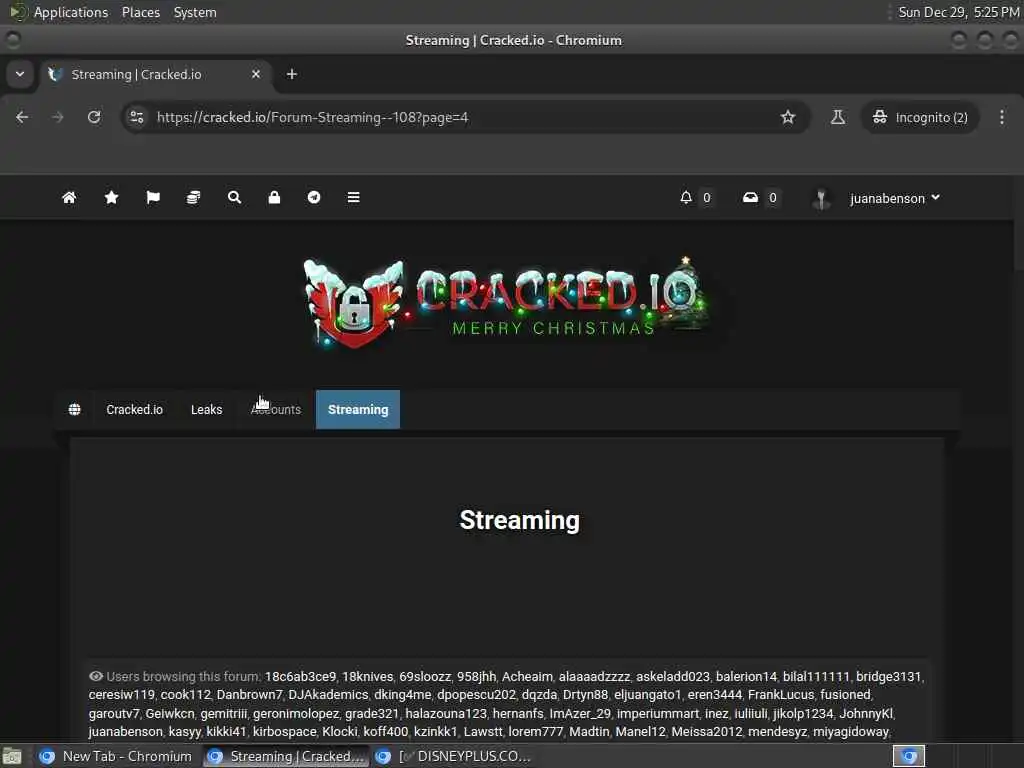Click the globe icon in breadcrumb
The height and width of the screenshot is (768, 1024).
74,409
